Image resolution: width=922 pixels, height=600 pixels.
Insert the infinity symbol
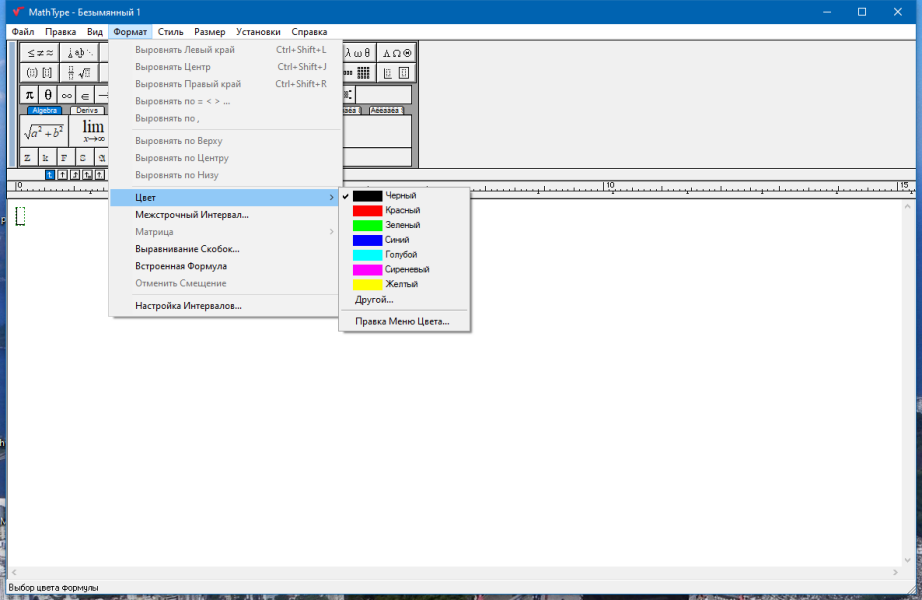click(x=67, y=95)
